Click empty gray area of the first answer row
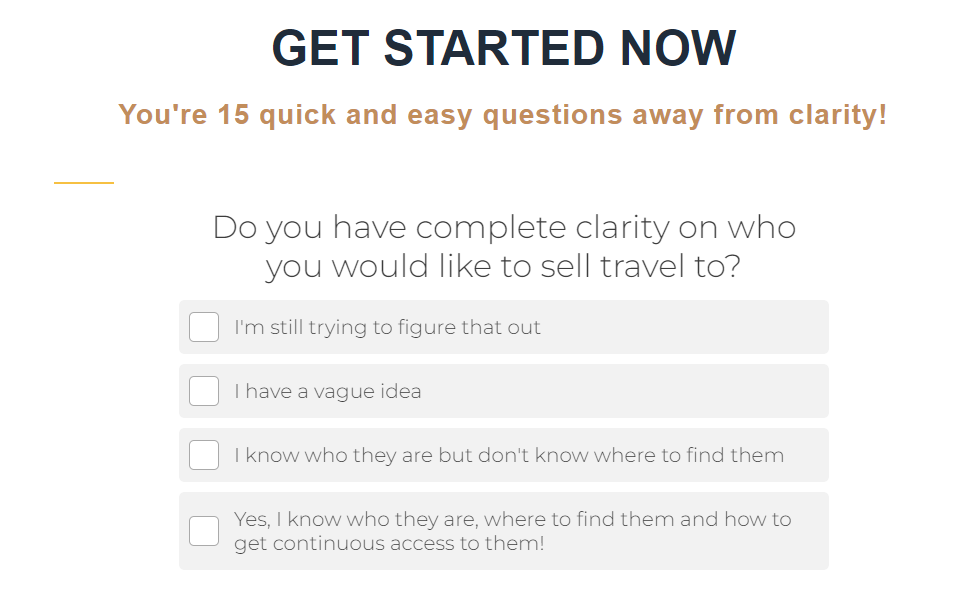 pos(690,327)
